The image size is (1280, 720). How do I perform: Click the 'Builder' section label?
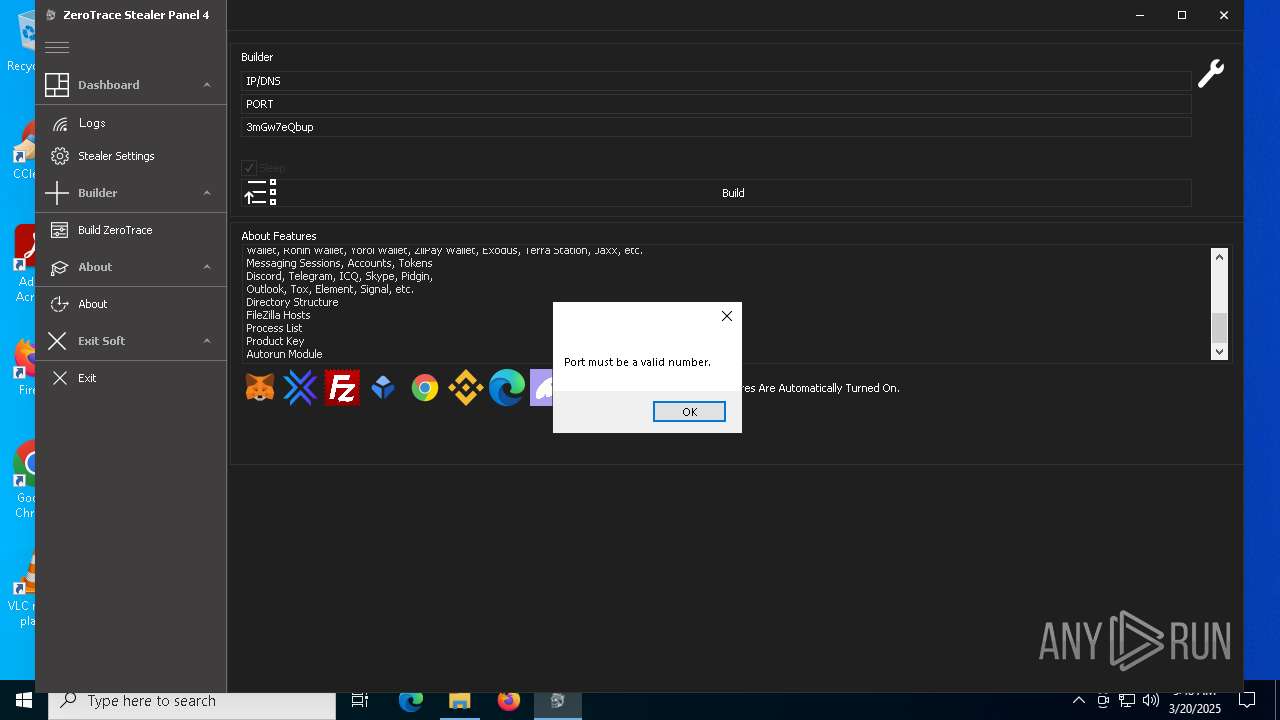tap(257, 57)
